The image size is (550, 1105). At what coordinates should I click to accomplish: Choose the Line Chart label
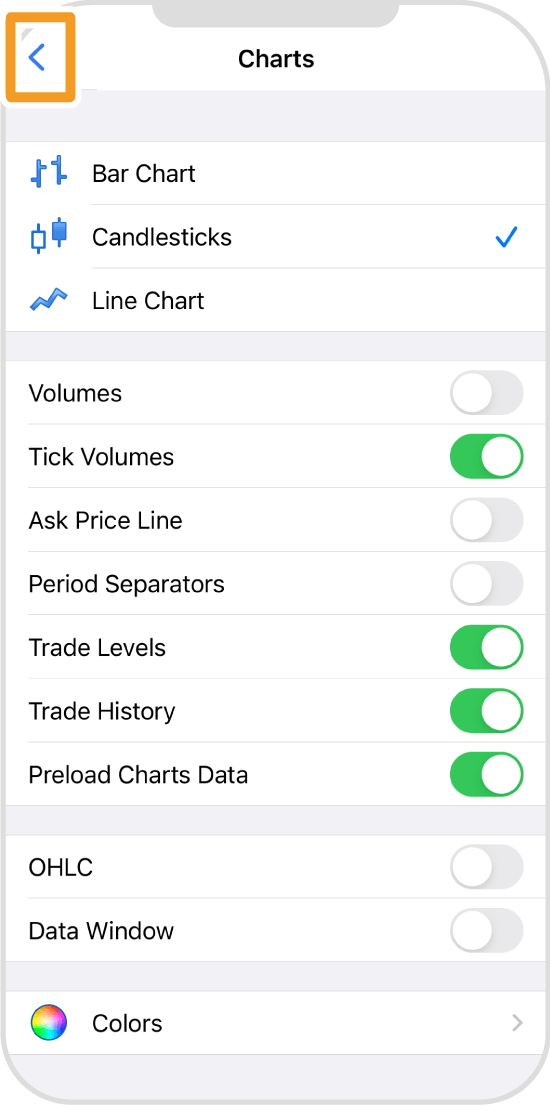point(148,301)
